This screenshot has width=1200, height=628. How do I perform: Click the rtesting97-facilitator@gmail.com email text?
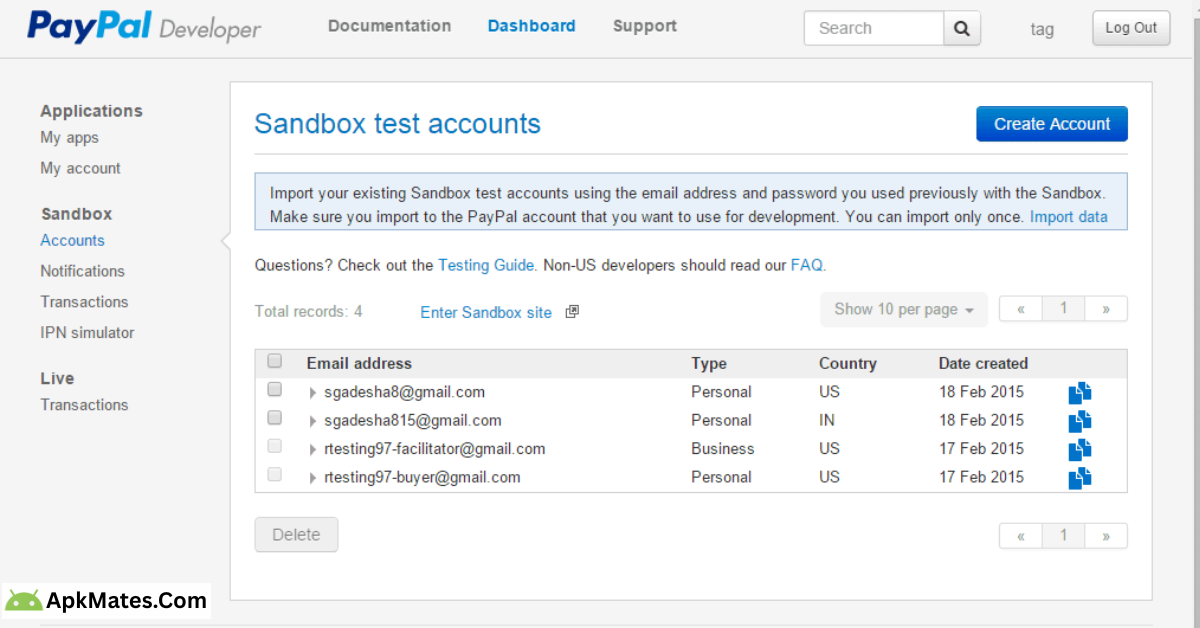click(435, 449)
